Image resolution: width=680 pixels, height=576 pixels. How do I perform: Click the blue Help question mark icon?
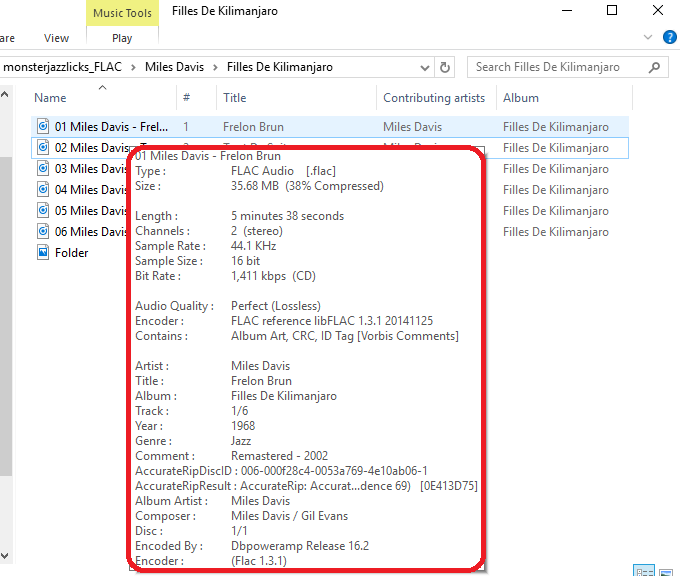point(671,38)
